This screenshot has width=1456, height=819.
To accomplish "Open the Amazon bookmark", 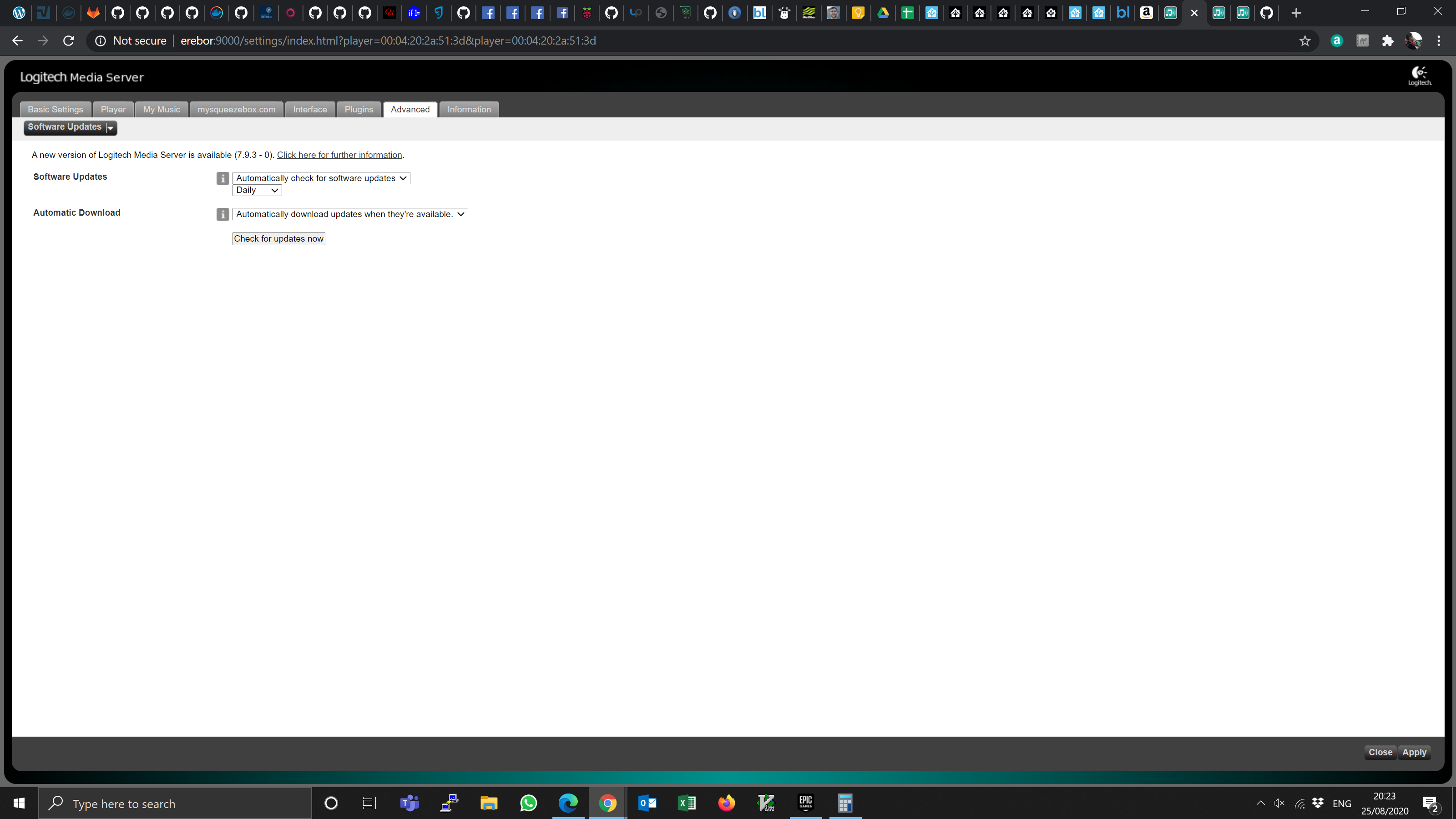I will 1147,12.
